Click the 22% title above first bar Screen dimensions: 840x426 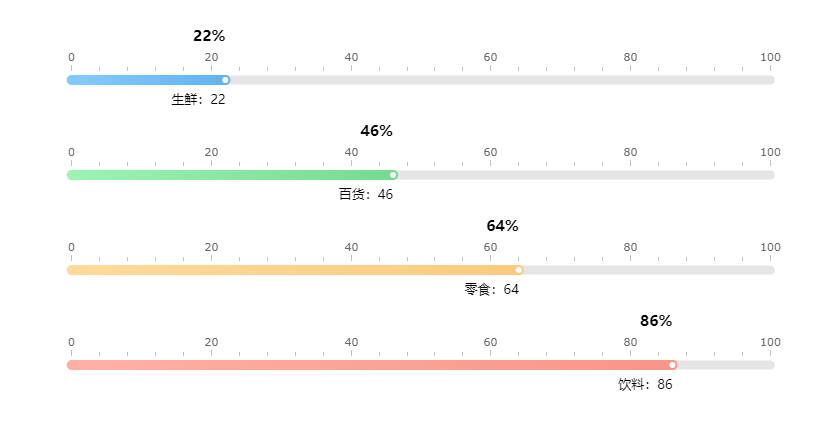click(x=209, y=36)
